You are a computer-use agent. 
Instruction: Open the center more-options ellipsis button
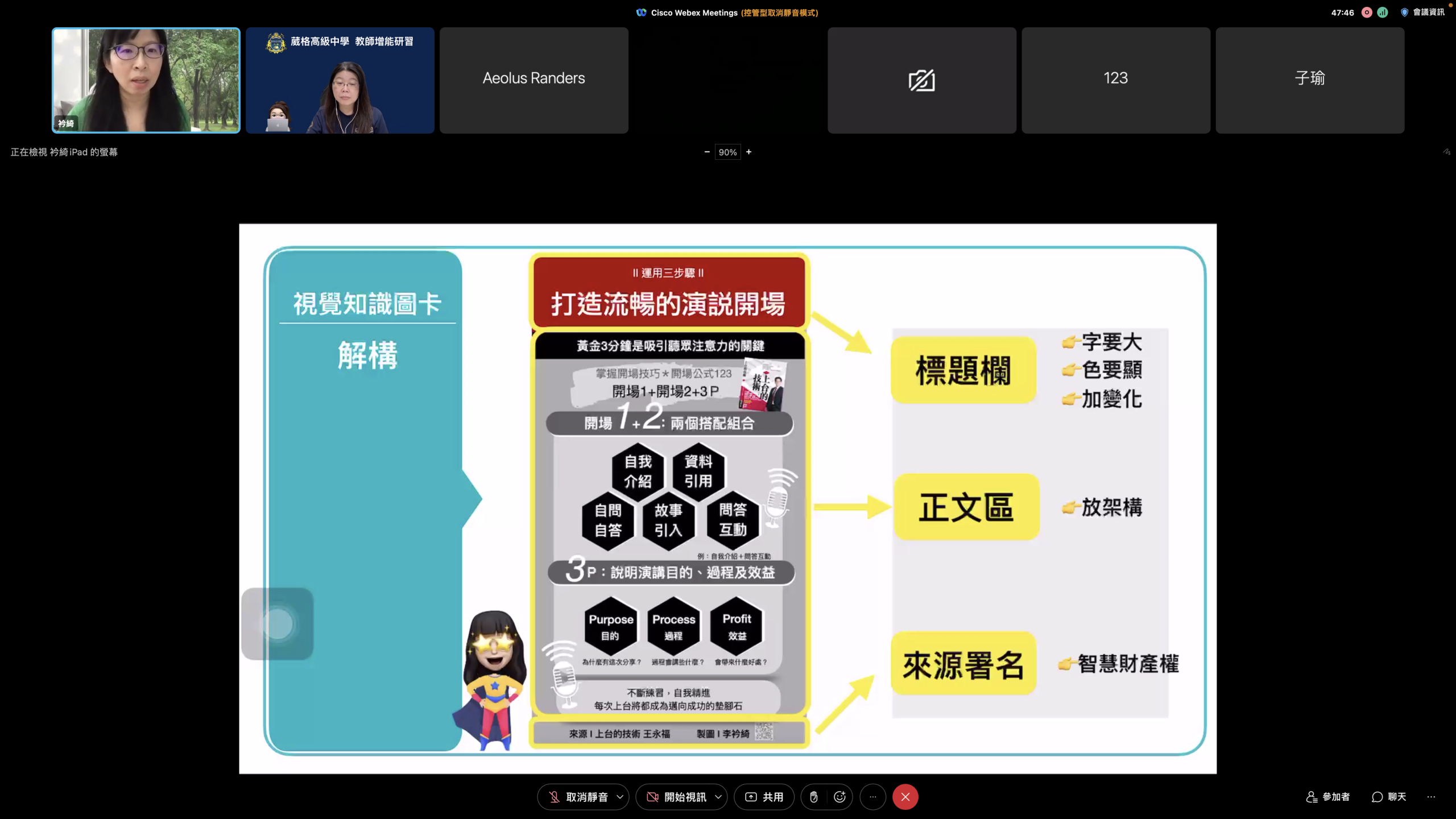(x=872, y=797)
